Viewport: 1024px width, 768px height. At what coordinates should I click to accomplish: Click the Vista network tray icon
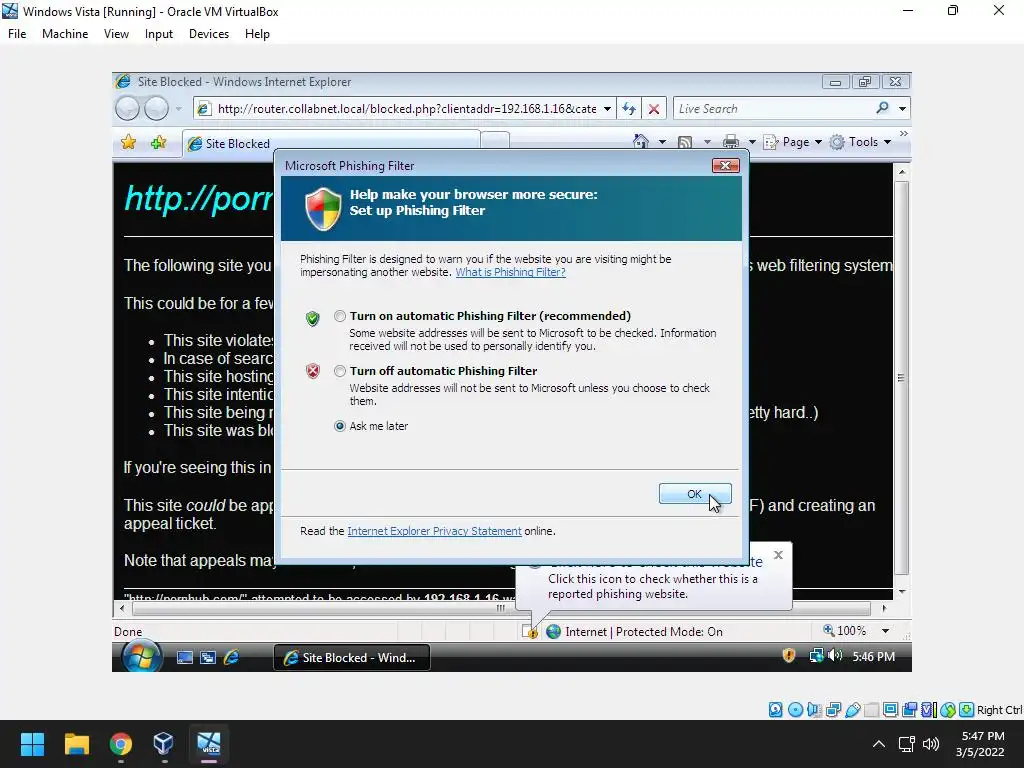(x=816, y=656)
